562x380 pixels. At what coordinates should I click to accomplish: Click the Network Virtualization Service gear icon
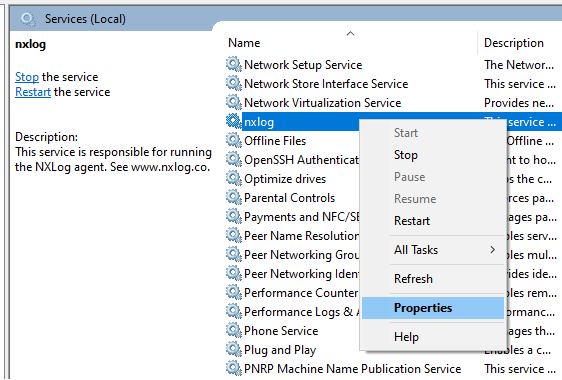(x=234, y=103)
